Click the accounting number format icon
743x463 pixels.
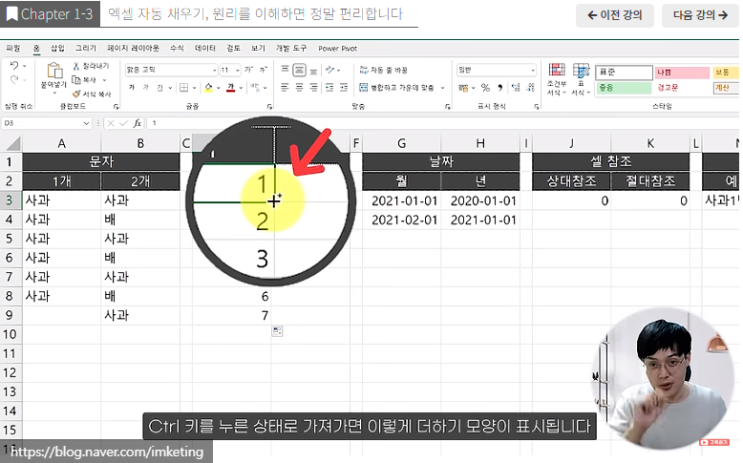(463, 88)
